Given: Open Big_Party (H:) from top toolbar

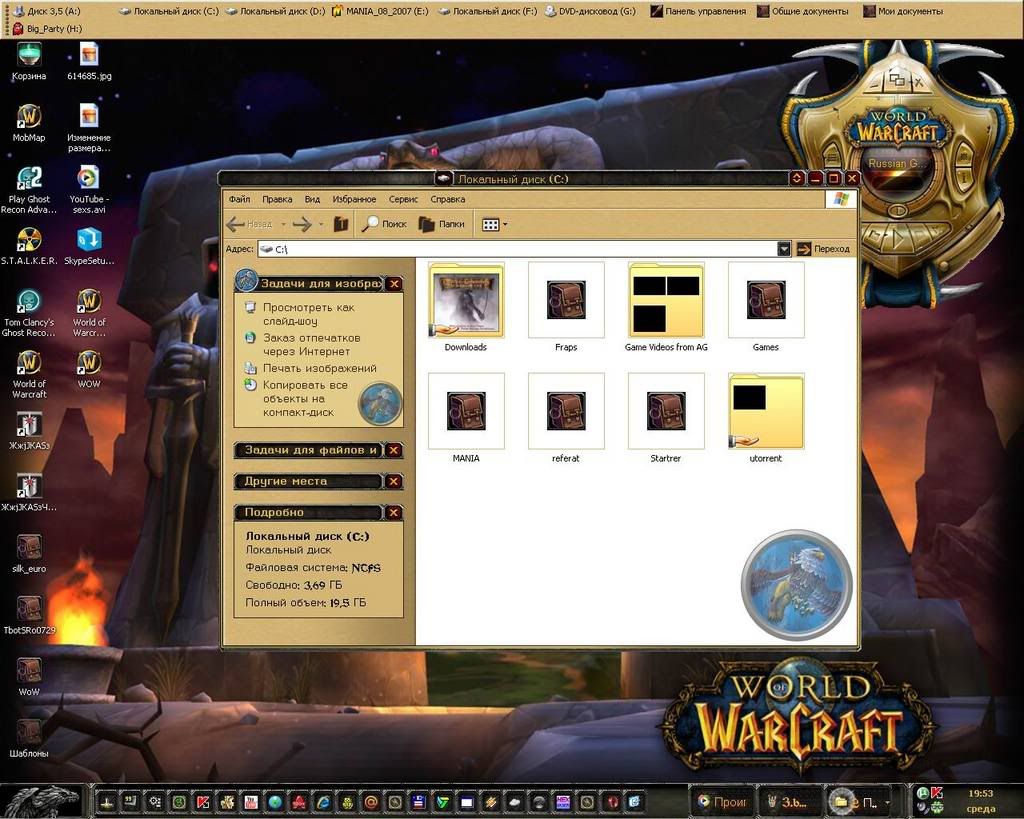Looking at the screenshot, I should [x=48, y=28].
